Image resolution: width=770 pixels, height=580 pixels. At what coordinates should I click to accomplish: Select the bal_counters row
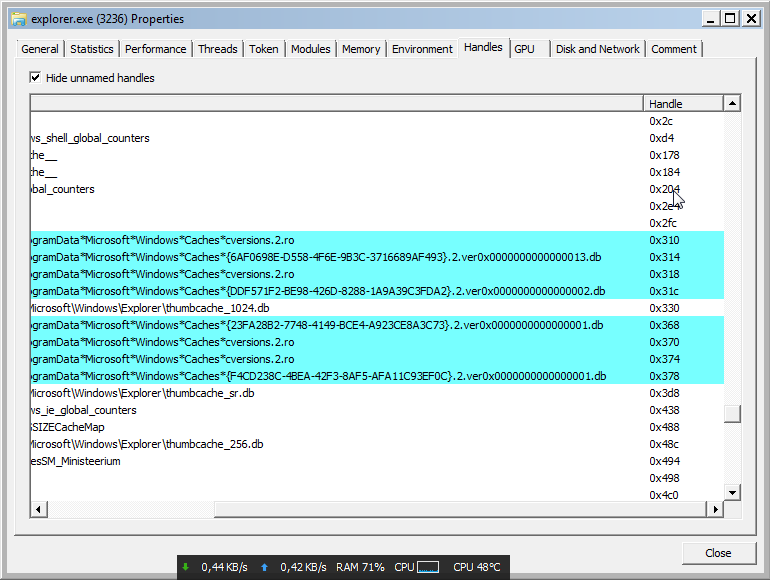377,189
